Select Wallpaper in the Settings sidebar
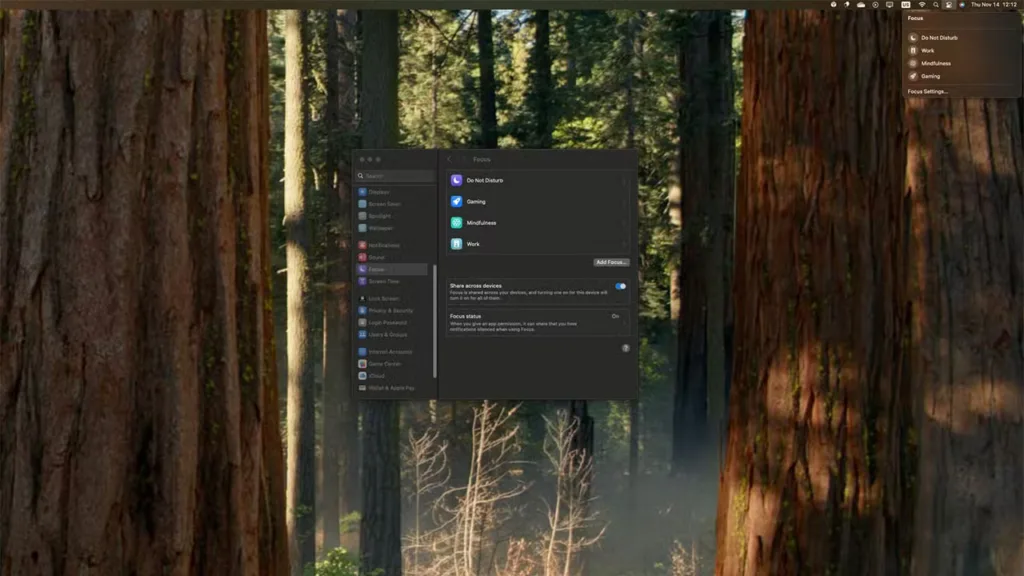The width and height of the screenshot is (1024, 576). (x=392, y=228)
